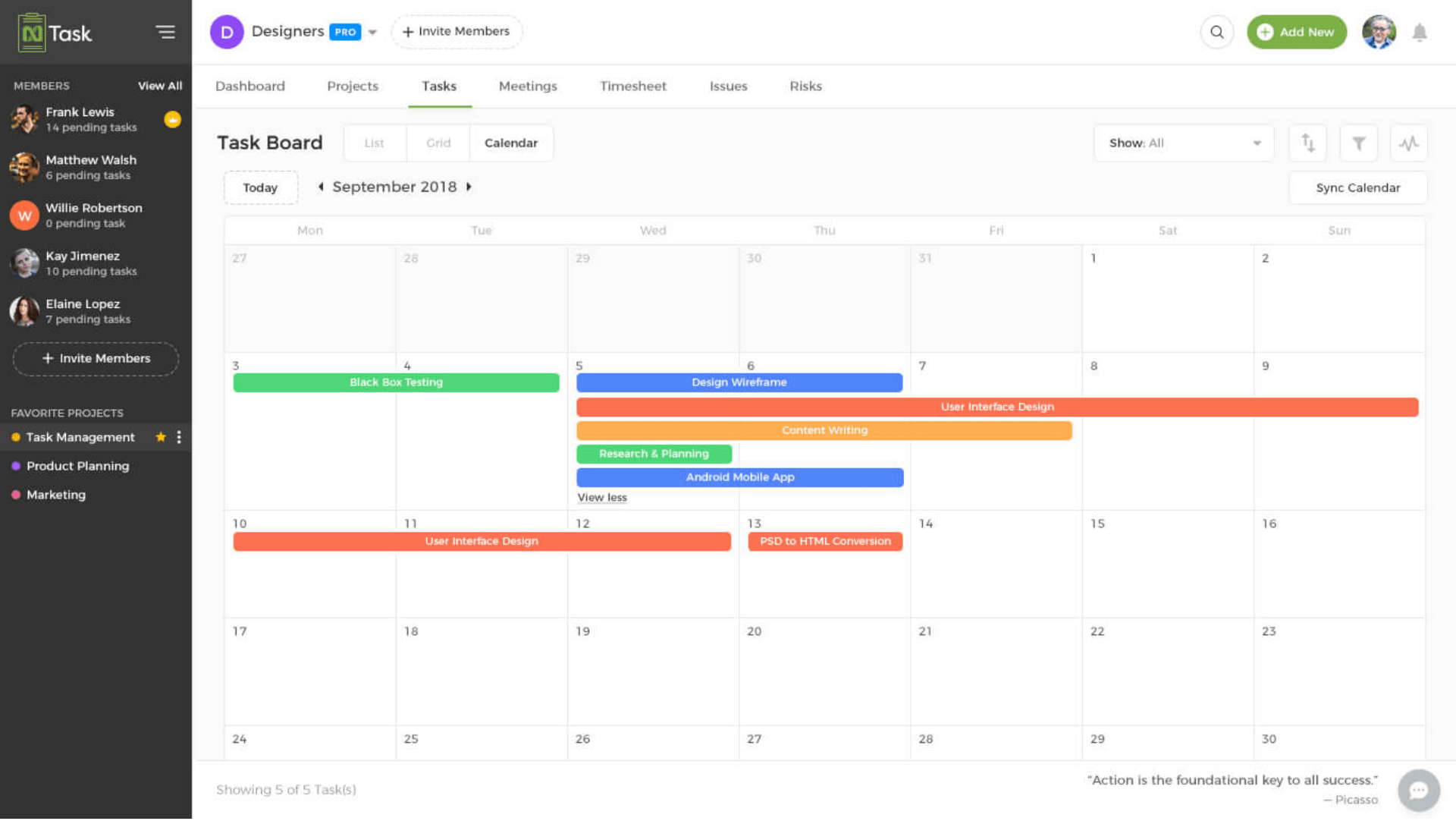Open the Designers workspace dropdown arrow
1456x821 pixels.
click(x=372, y=32)
